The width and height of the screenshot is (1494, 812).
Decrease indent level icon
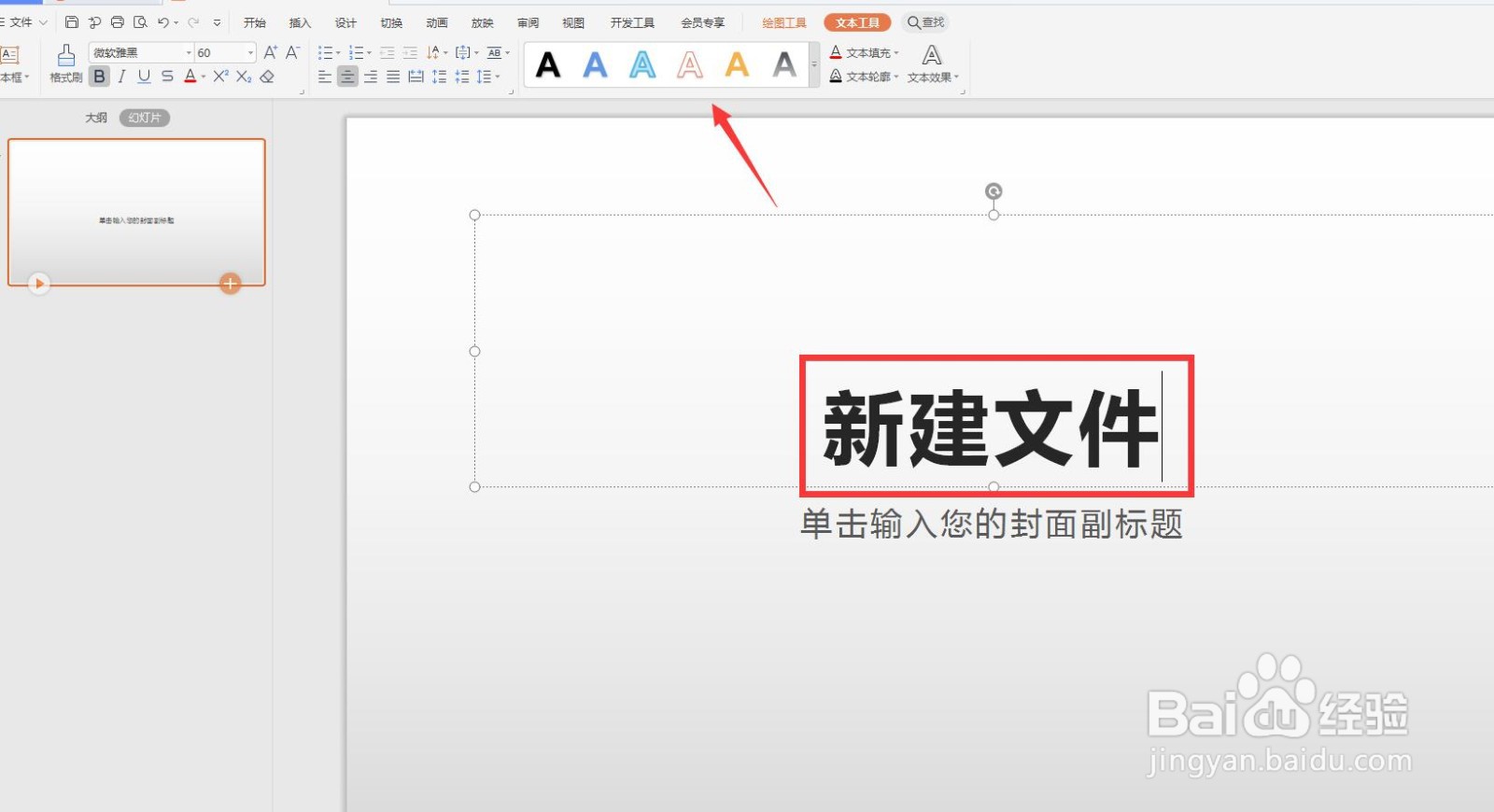tap(387, 53)
